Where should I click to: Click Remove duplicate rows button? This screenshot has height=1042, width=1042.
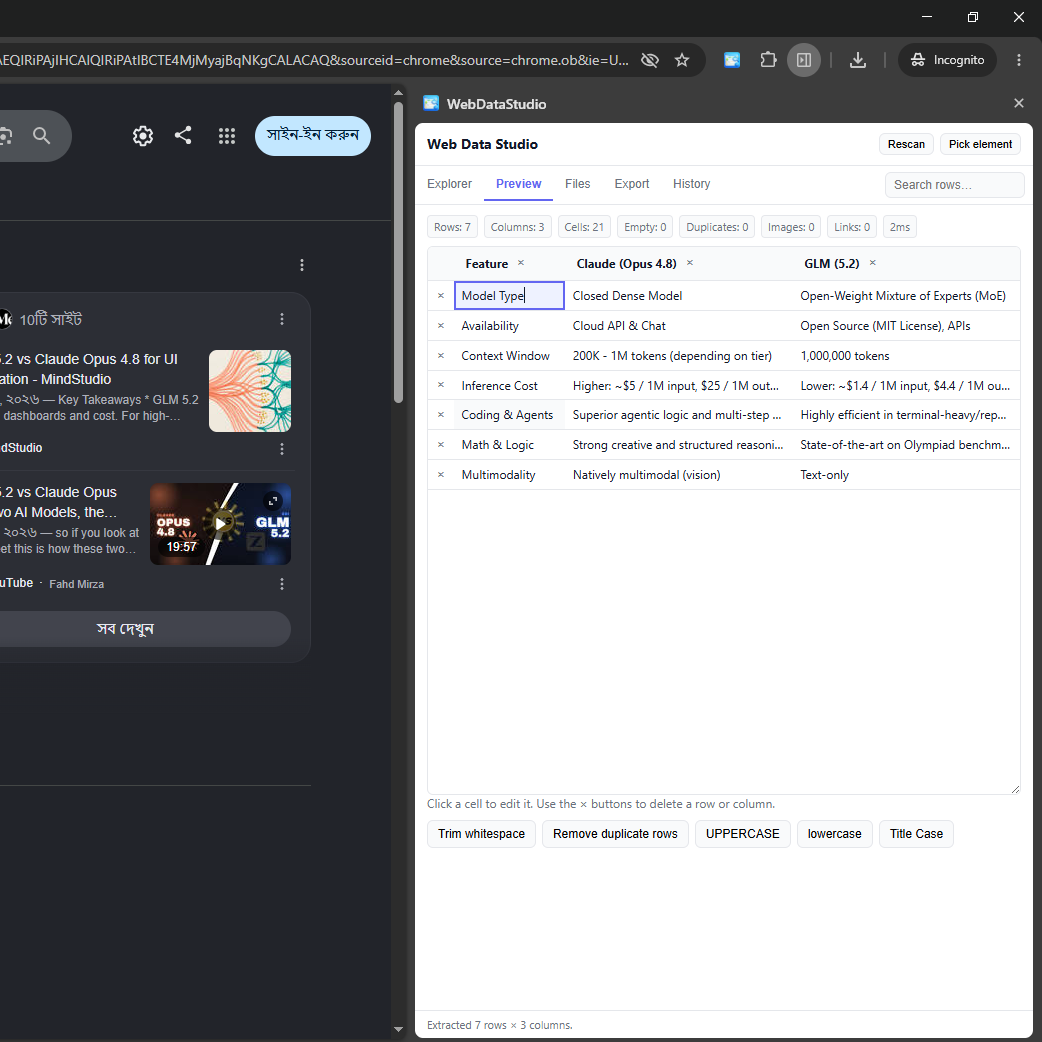pyautogui.click(x=615, y=834)
